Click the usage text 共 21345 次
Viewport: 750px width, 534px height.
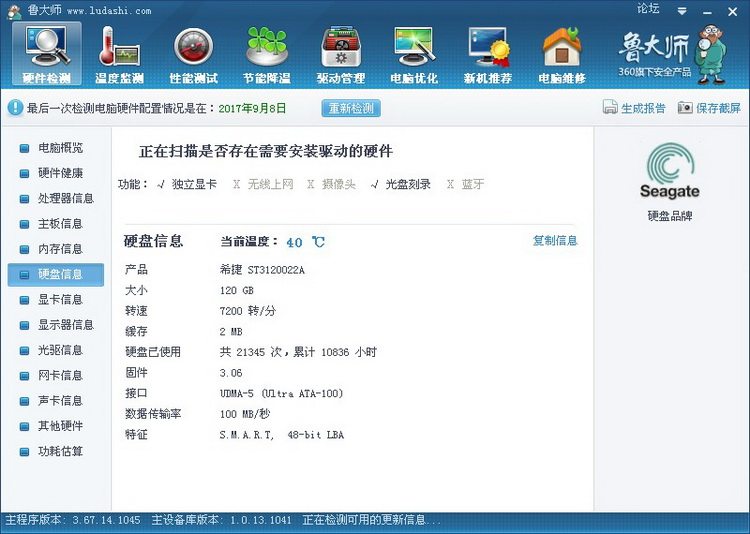[251, 352]
